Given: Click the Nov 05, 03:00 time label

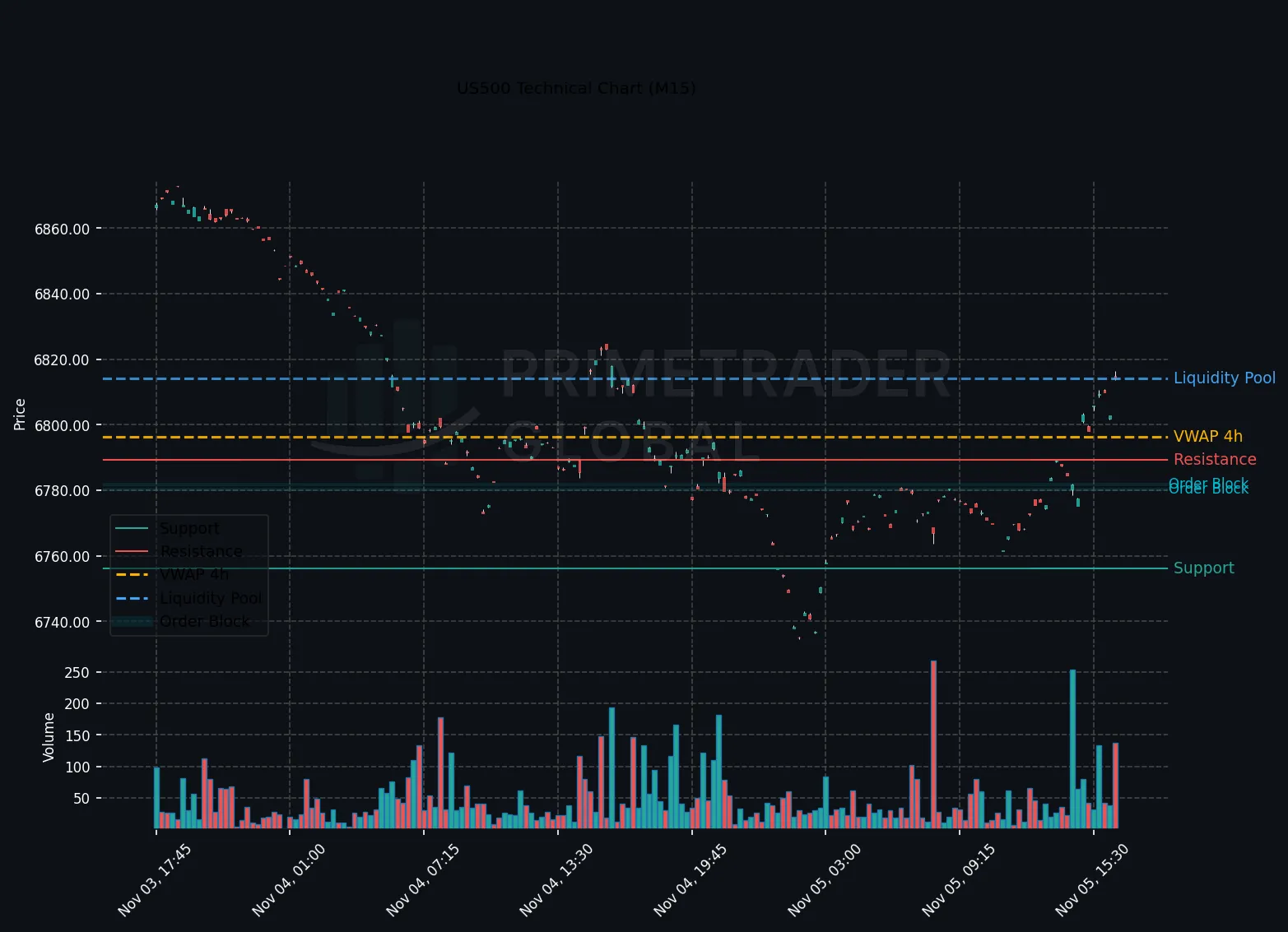Looking at the screenshot, I should pyautogui.click(x=825, y=879).
